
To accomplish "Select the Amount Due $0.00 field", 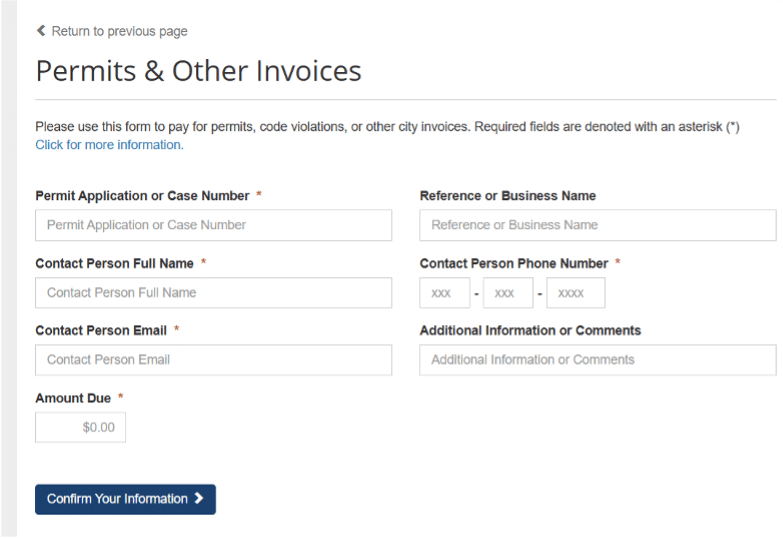I will 80,427.
